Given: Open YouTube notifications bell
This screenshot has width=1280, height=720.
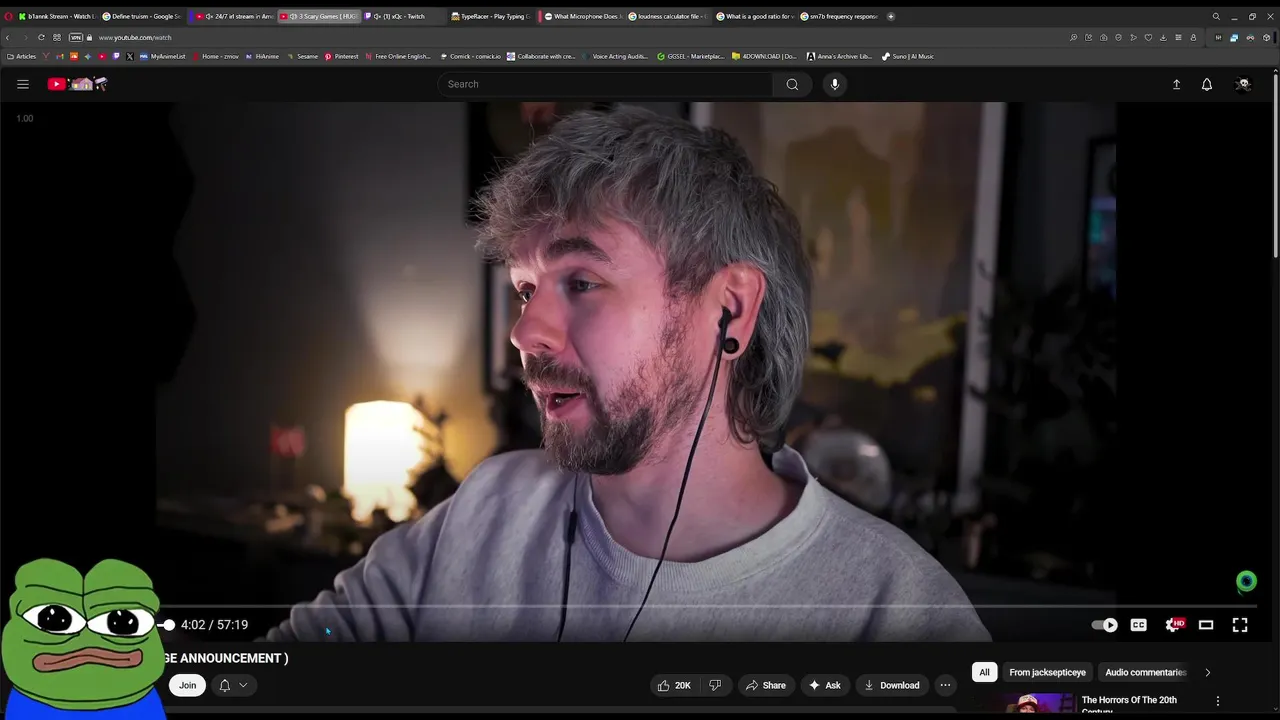Looking at the screenshot, I should [x=1207, y=84].
